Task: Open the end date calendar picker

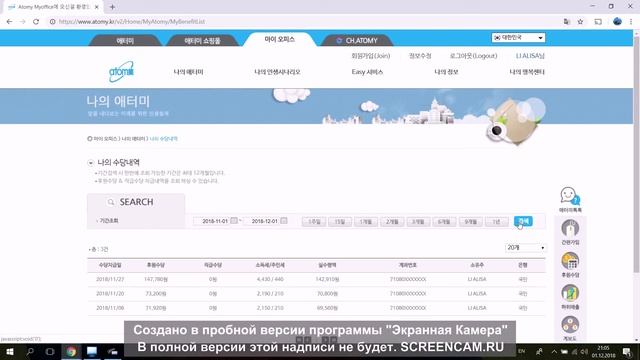Action: (x=284, y=220)
